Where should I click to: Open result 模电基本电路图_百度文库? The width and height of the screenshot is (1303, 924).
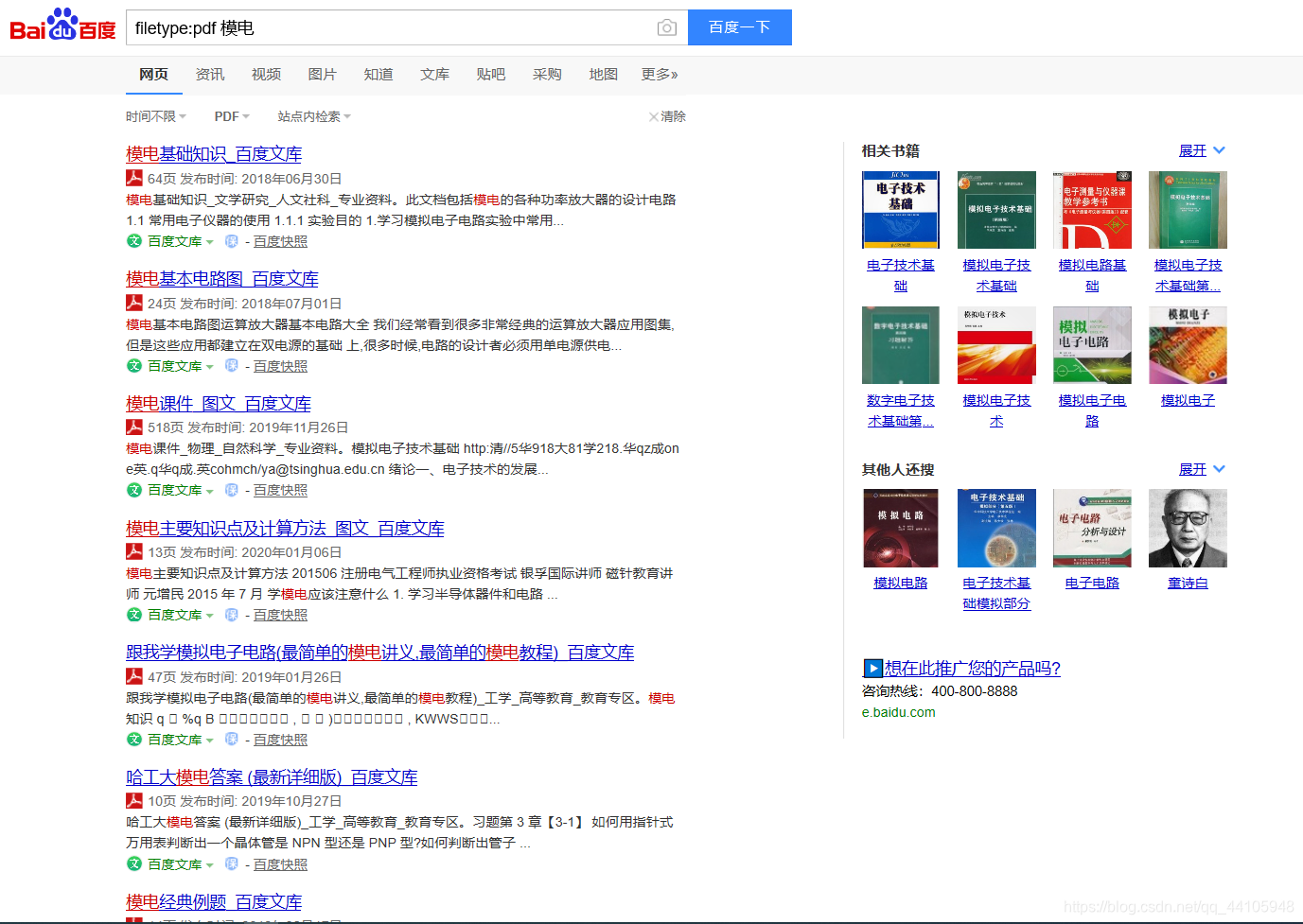(222, 279)
